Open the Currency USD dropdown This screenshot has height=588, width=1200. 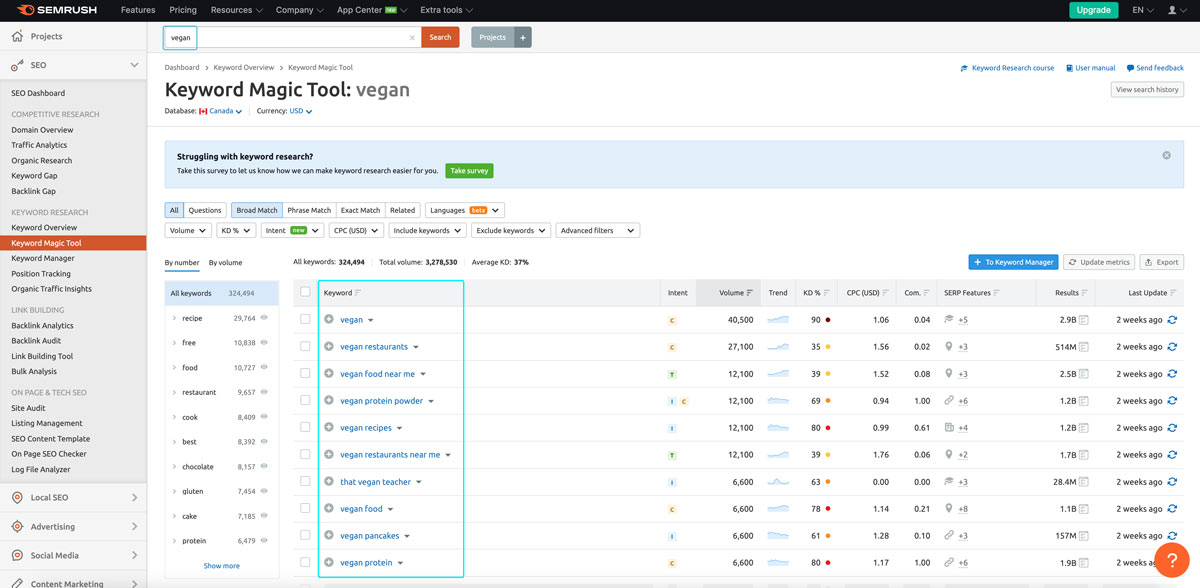[x=301, y=111]
